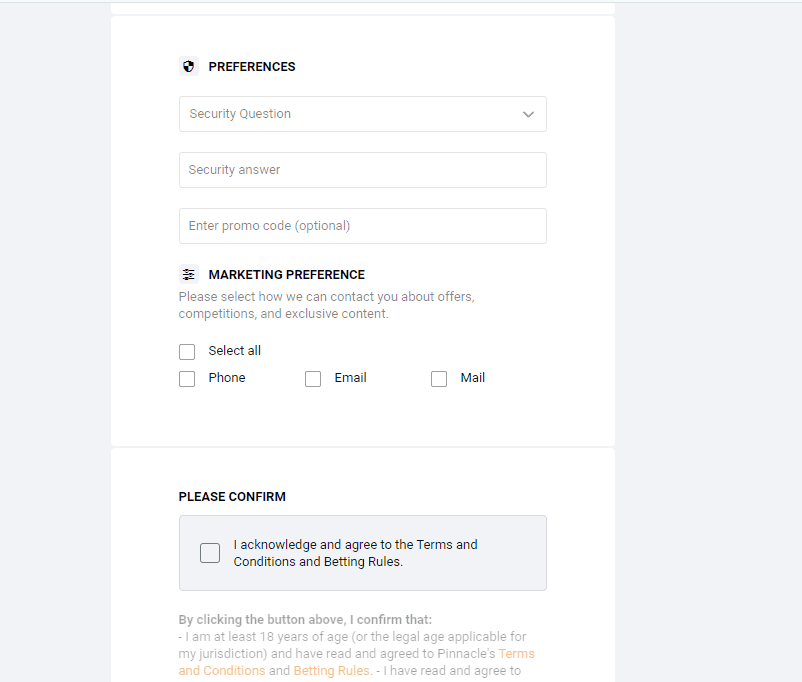Click the shield icon beside Preferences
The width and height of the screenshot is (802, 682).
pos(188,67)
